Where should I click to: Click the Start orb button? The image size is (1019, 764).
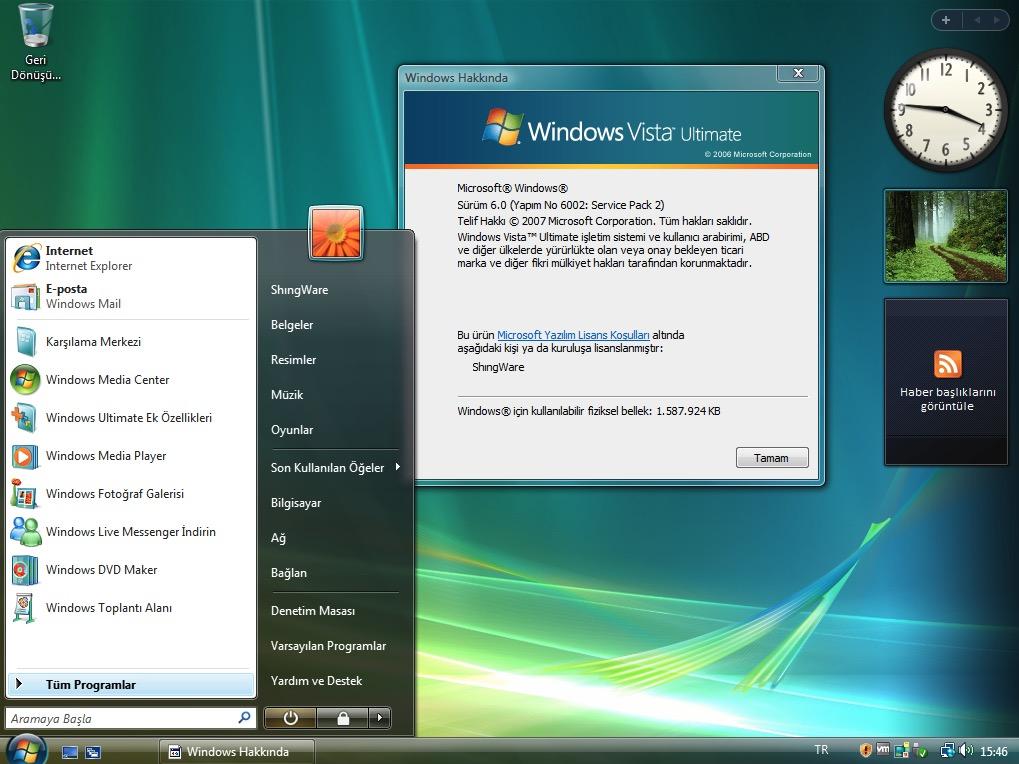coord(25,750)
